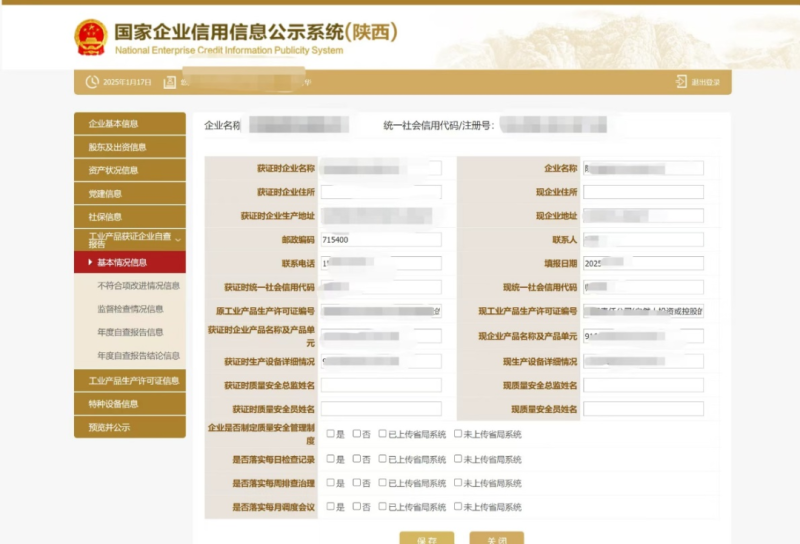Open 股东及出资信息 menu section
This screenshot has height=544, width=800.
[x=130, y=147]
